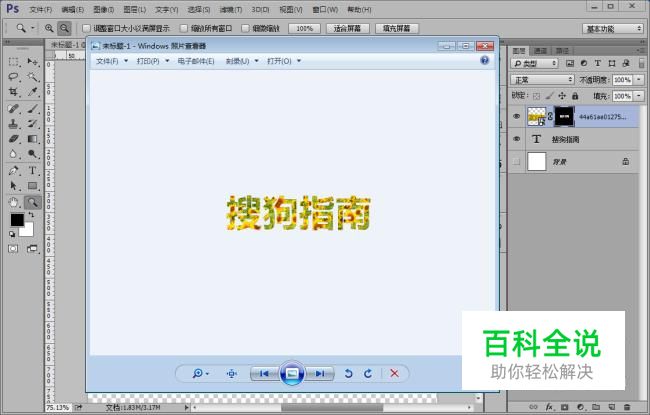Select the Lasso tool
This screenshot has width=650, height=415.
(x=13, y=77)
